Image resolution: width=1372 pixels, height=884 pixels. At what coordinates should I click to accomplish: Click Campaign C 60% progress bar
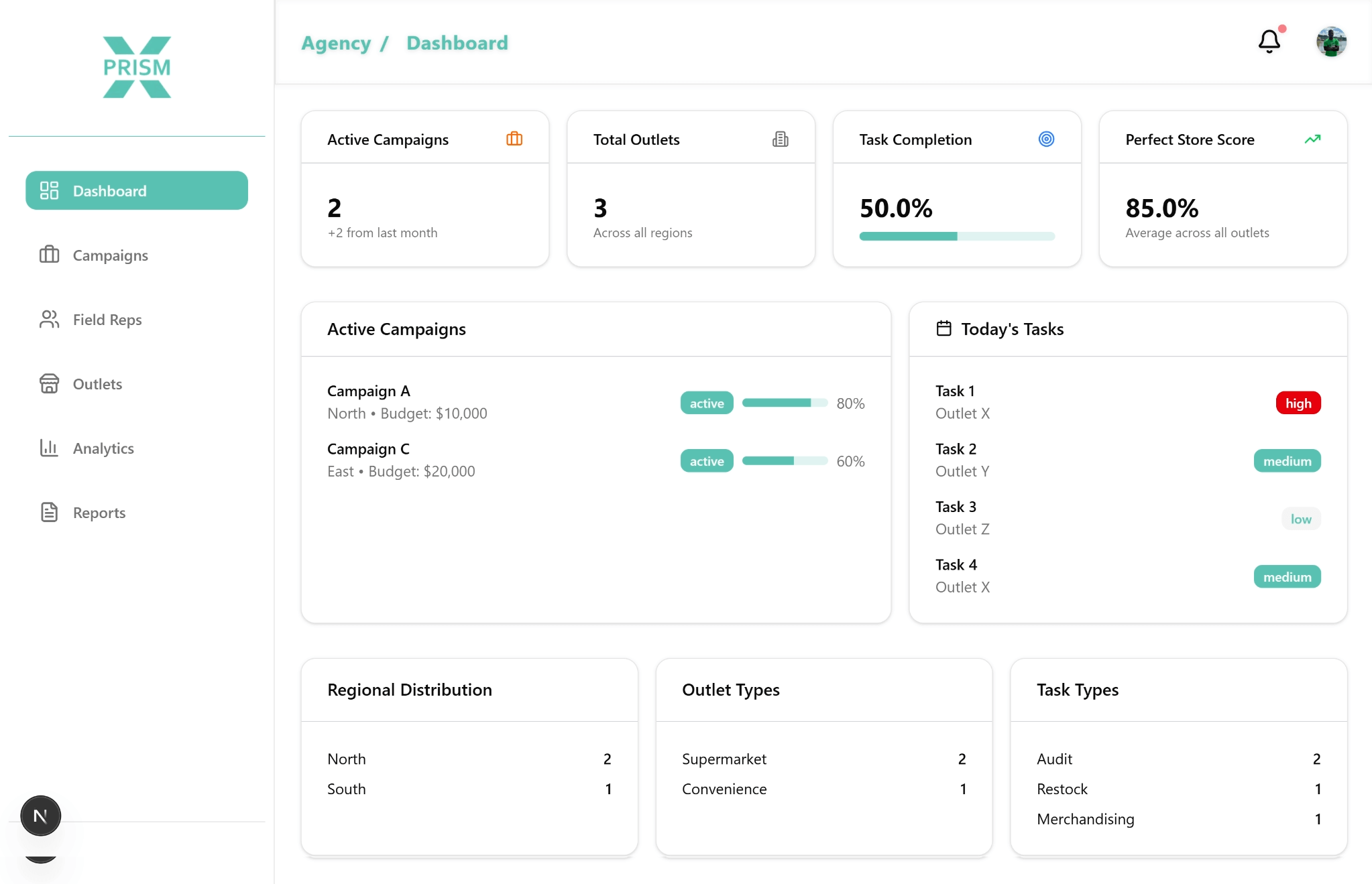(785, 460)
